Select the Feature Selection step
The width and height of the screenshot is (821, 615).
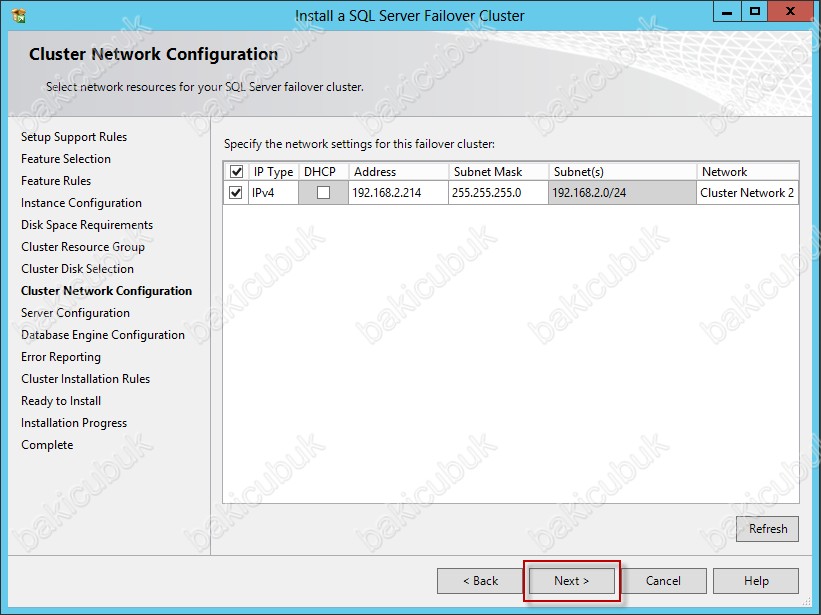(66, 159)
